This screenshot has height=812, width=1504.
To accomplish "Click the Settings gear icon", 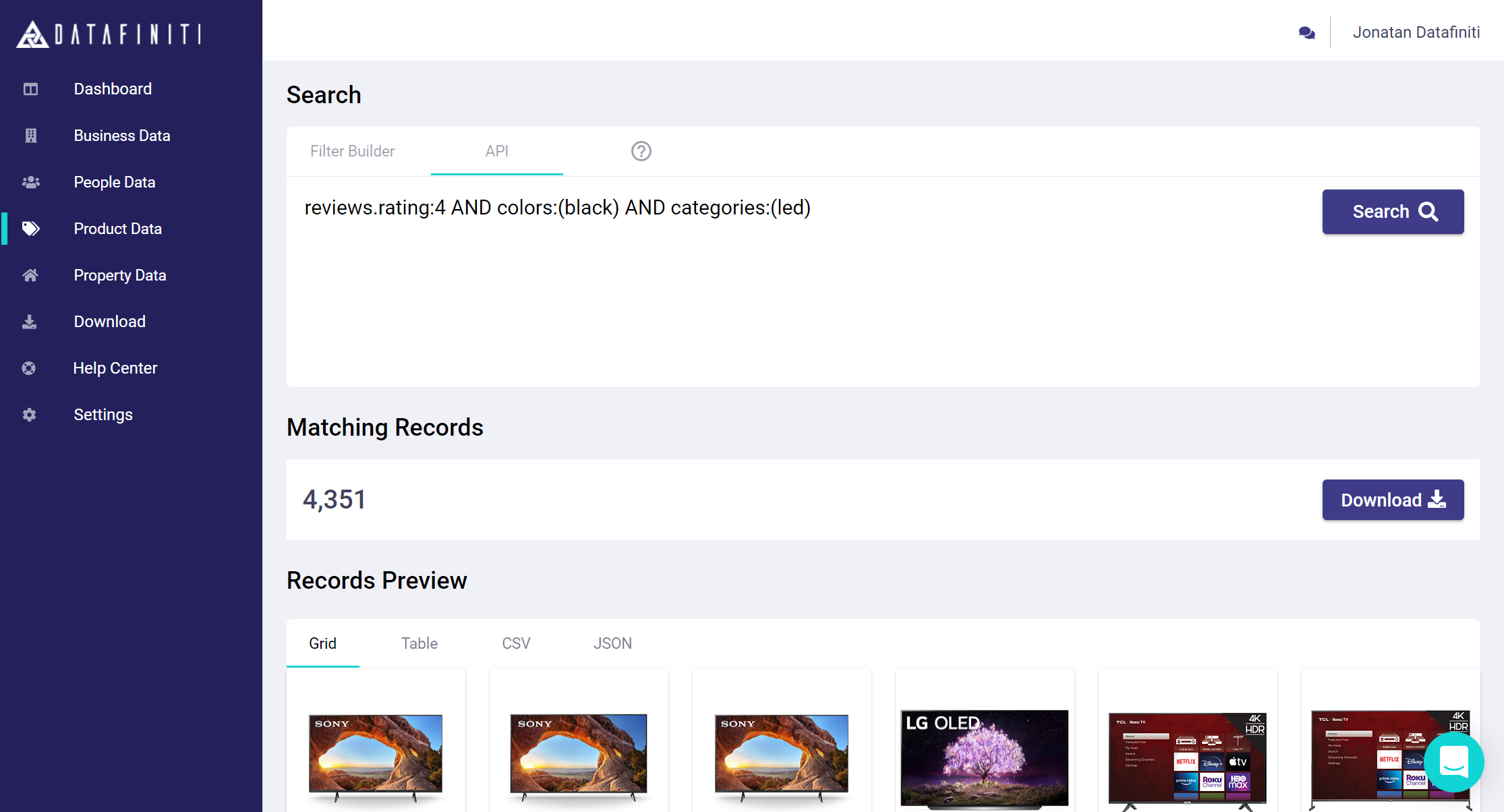I will pyautogui.click(x=29, y=415).
